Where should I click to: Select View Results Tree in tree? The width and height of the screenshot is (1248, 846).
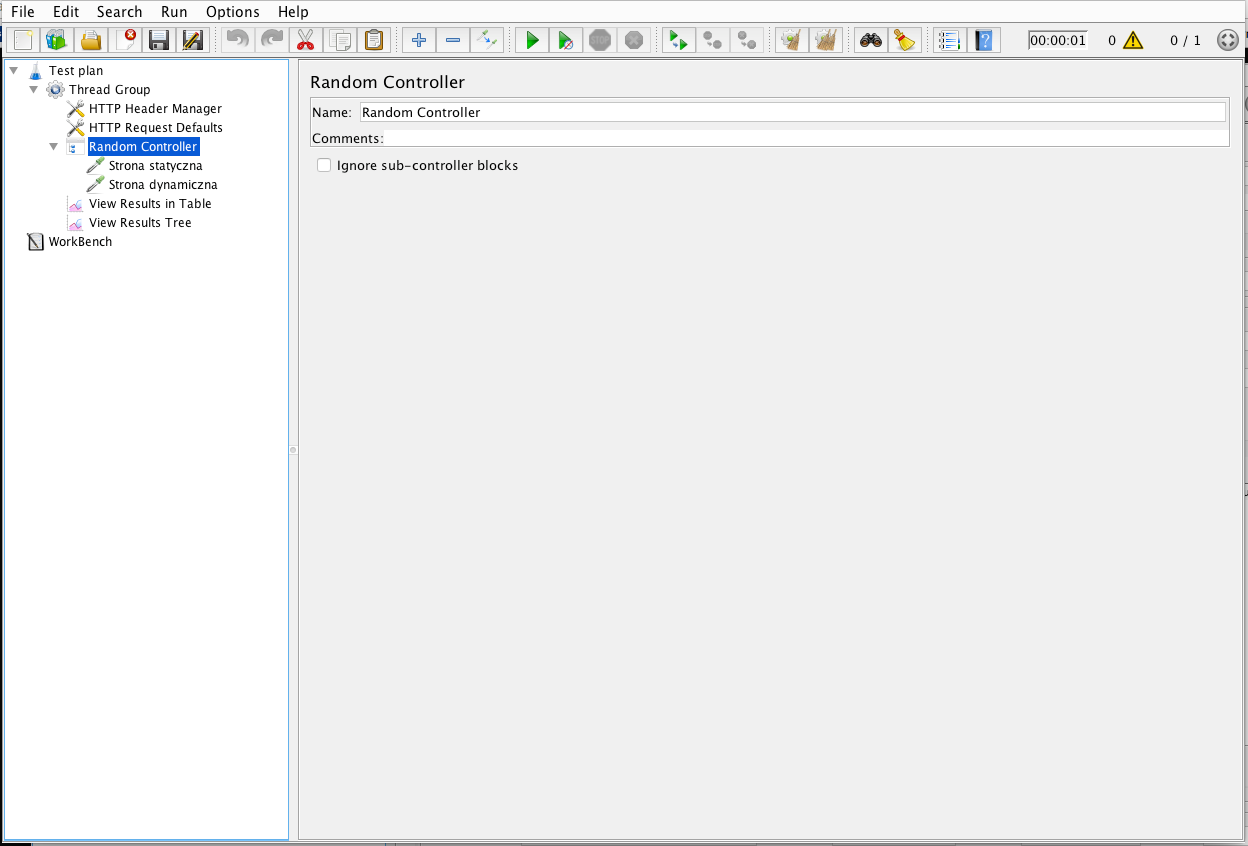140,223
